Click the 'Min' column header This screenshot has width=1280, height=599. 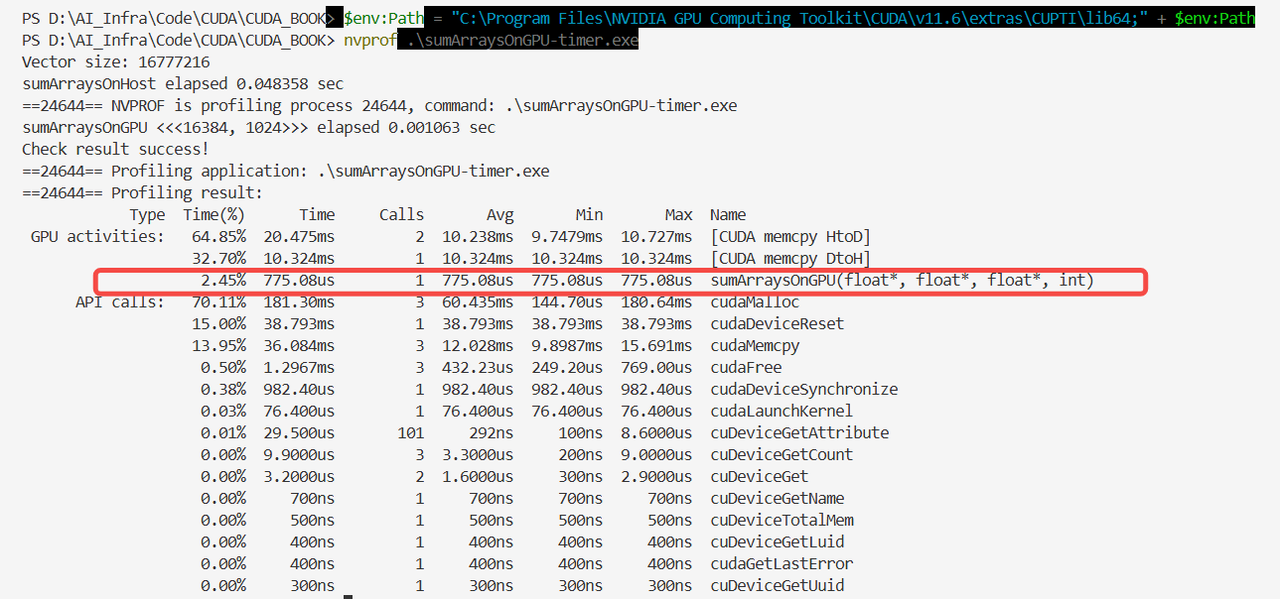(x=589, y=215)
